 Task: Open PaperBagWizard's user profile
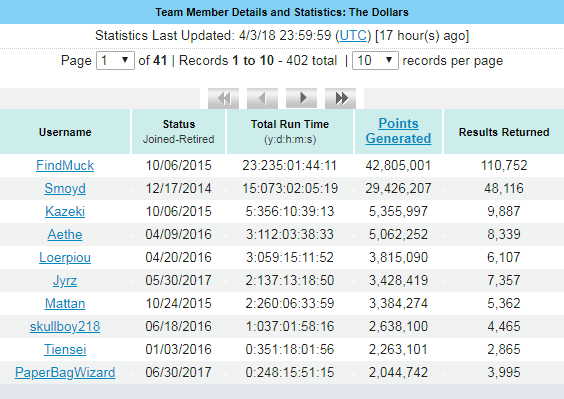coord(65,373)
